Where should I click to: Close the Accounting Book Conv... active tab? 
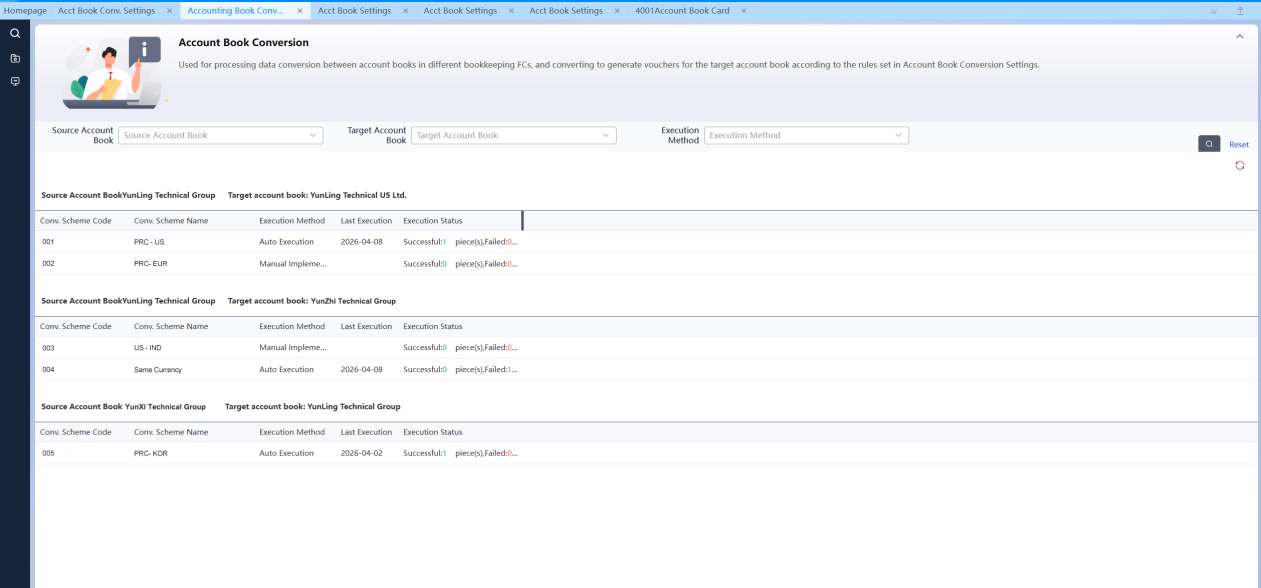[x=300, y=11]
